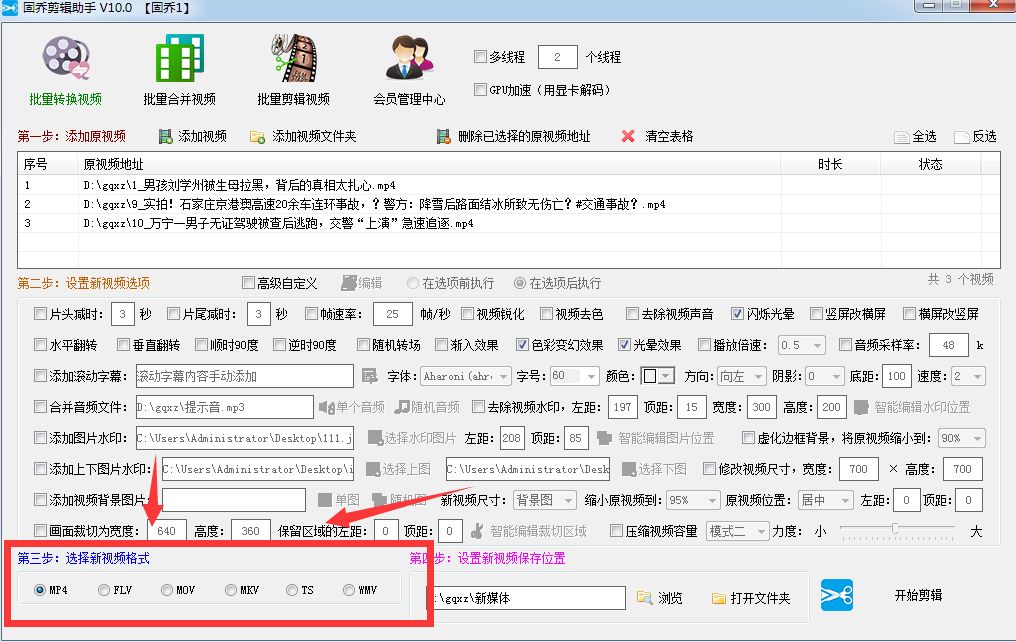This screenshot has height=642, width=1016.
Task: Click the 单个音频 speaker icon
Action: point(326,407)
